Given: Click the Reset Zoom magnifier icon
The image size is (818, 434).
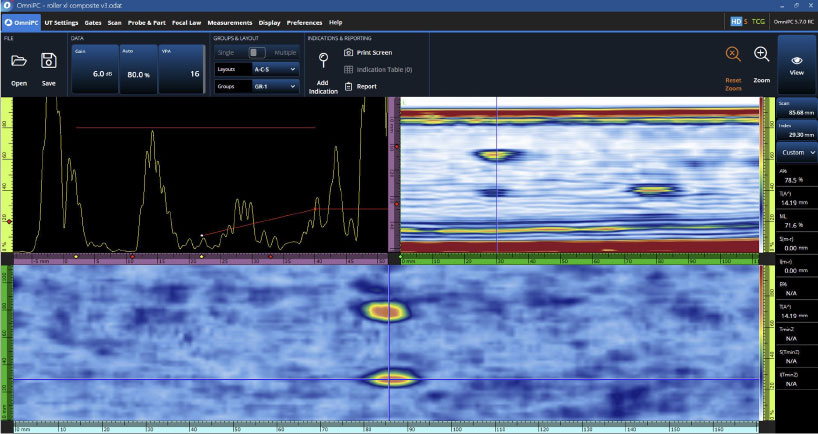Looking at the screenshot, I should 733,55.
